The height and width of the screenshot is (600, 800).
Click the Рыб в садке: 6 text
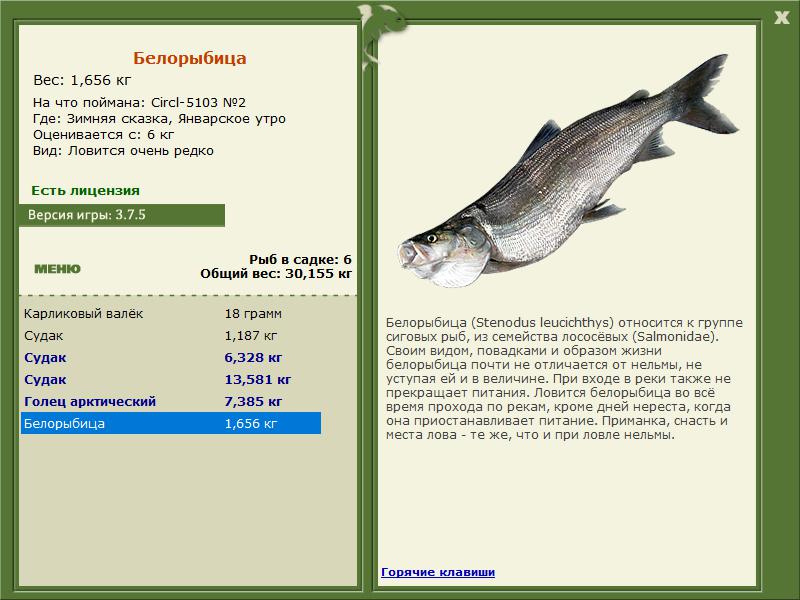(300, 259)
